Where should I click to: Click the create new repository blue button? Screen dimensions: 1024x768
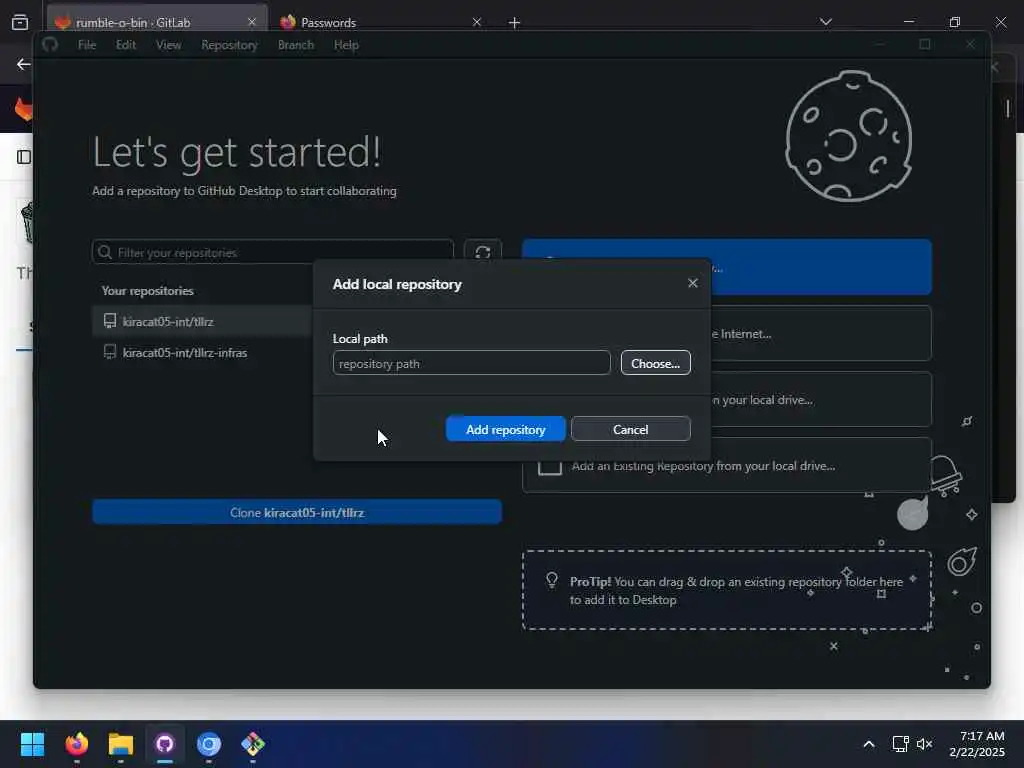click(727, 266)
